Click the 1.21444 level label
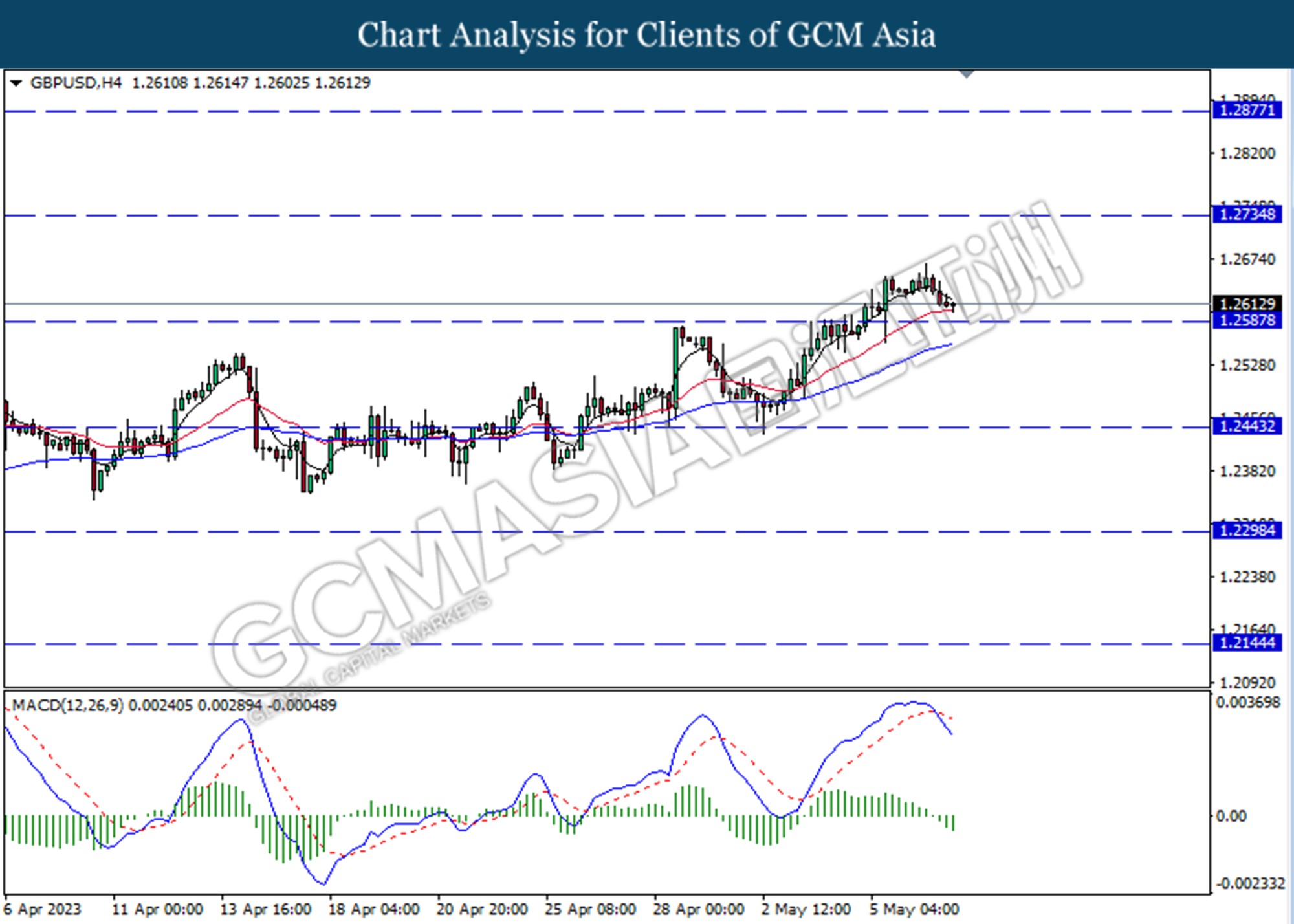Screen dimensions: 1294x924 1247,643
